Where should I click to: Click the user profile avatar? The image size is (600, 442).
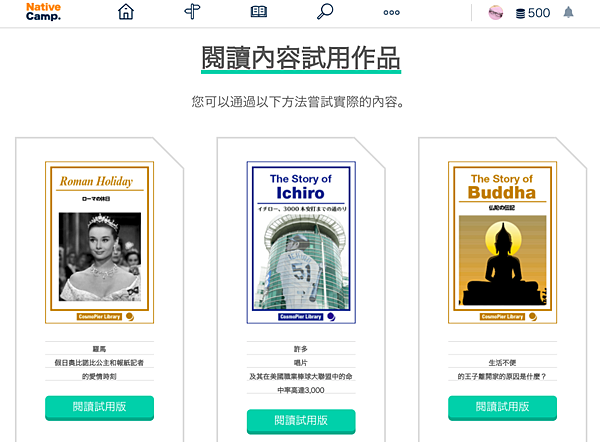(x=496, y=13)
